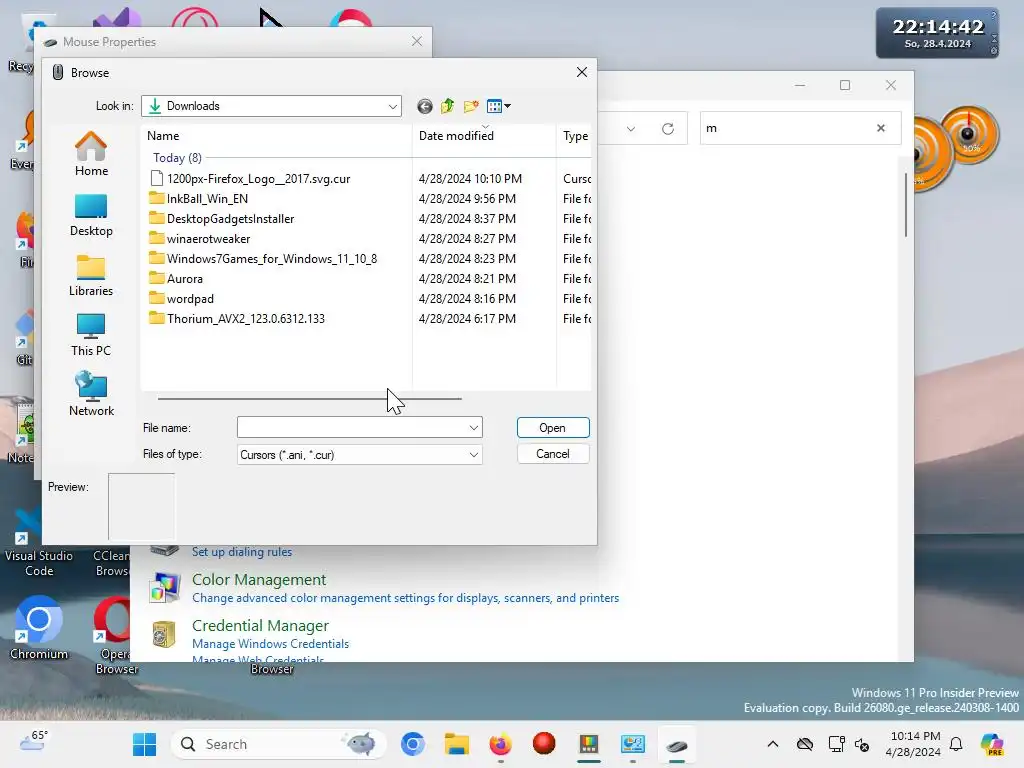Go up one folder level icon
Image resolution: width=1024 pixels, height=768 pixels.
(447, 106)
